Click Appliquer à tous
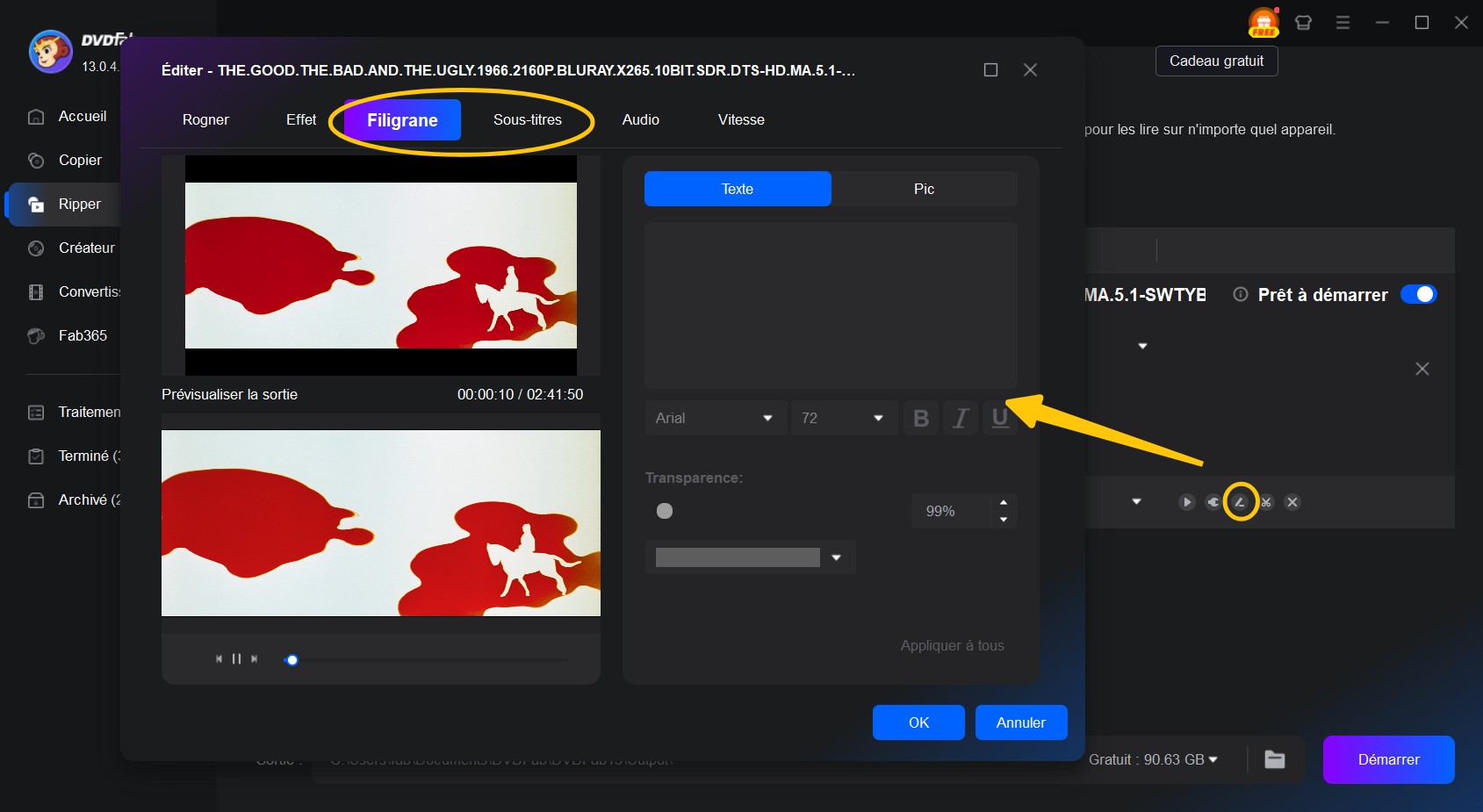Screen dimensions: 1483x812 (x=953, y=645)
